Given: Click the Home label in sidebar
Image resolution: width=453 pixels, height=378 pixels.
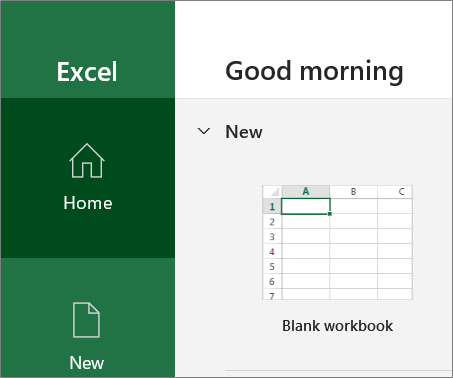Looking at the screenshot, I should point(88,203).
